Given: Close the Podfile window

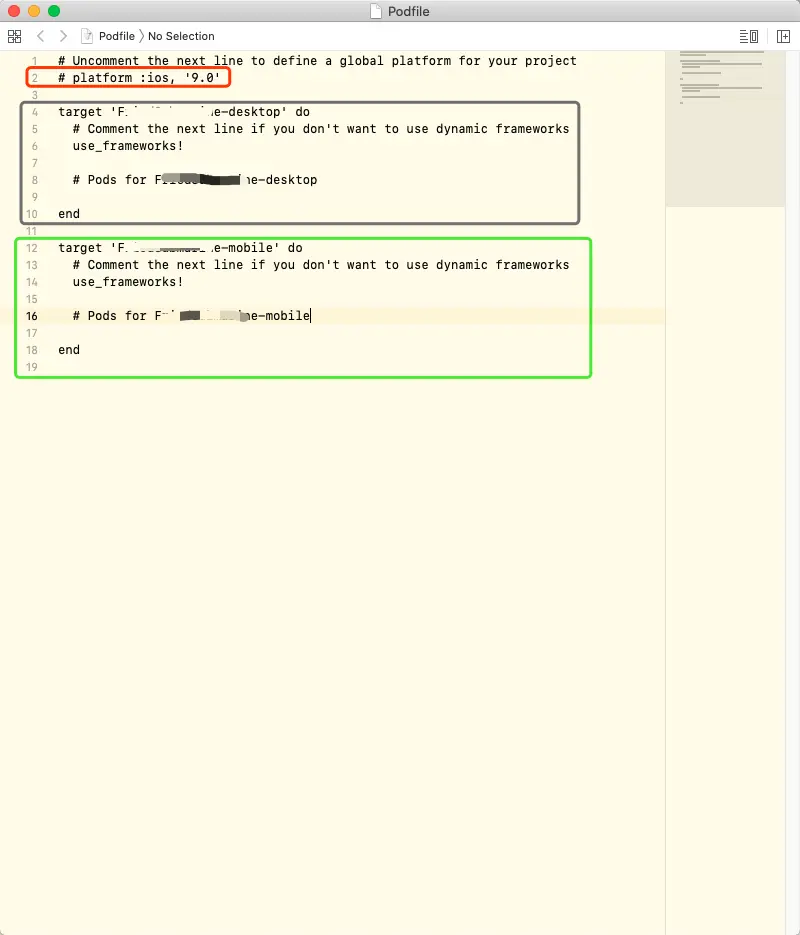Looking at the screenshot, I should click(14, 11).
